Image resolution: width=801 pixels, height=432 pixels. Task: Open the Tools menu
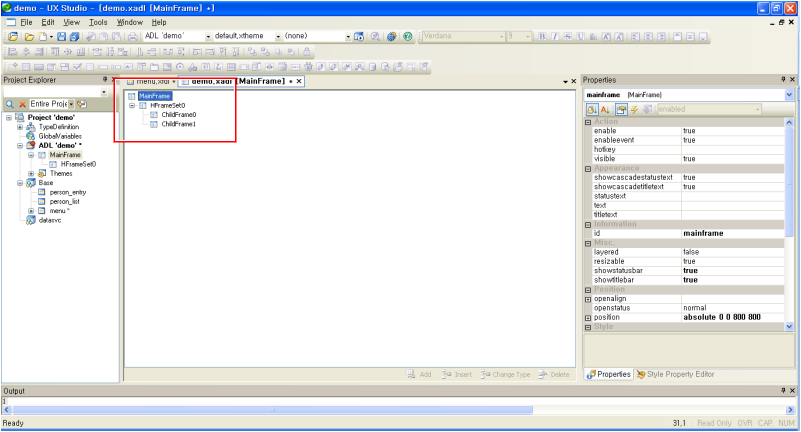click(98, 21)
